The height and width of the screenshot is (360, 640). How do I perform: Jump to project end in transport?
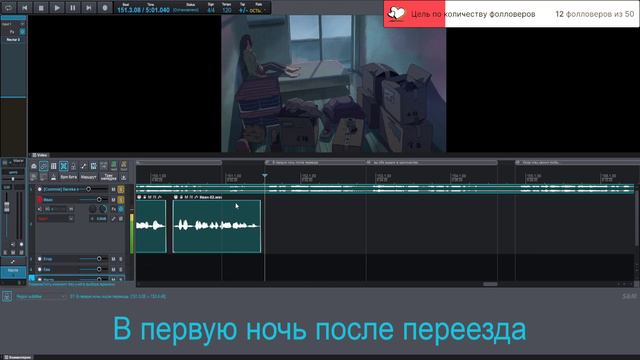coord(89,7)
